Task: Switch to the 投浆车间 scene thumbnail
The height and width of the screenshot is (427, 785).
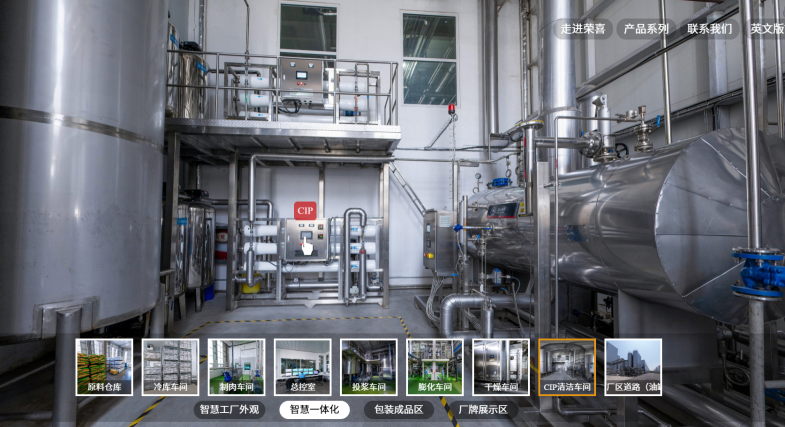Action: pos(368,367)
